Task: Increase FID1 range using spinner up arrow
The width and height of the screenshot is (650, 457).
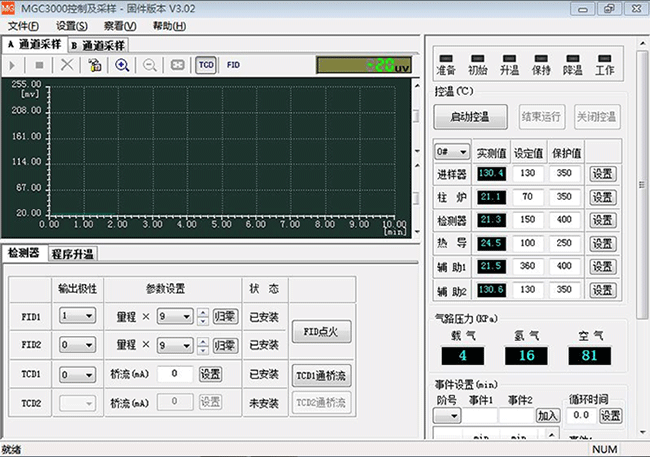Action: coord(203,311)
